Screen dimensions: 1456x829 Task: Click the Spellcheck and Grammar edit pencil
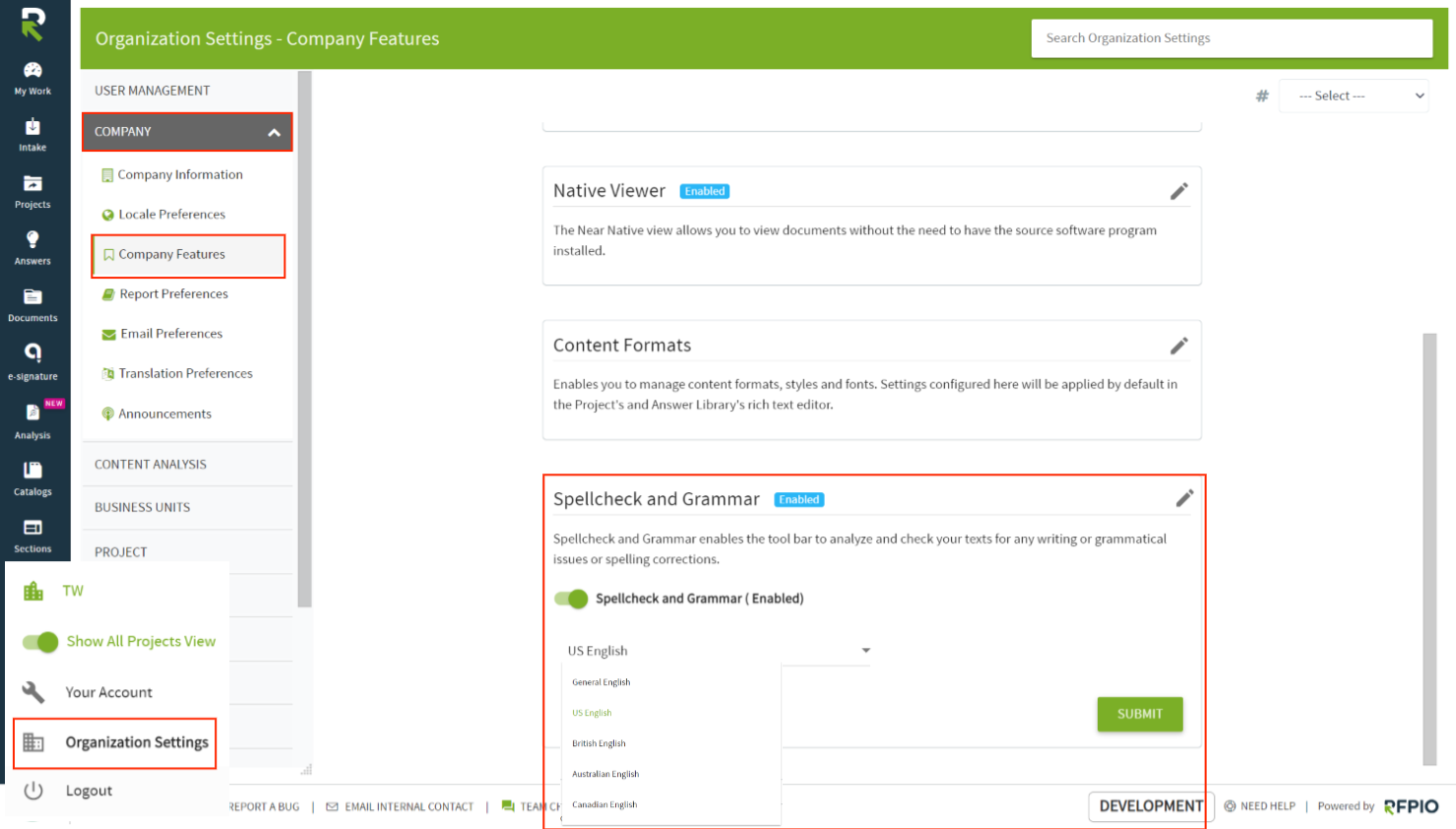click(1184, 498)
